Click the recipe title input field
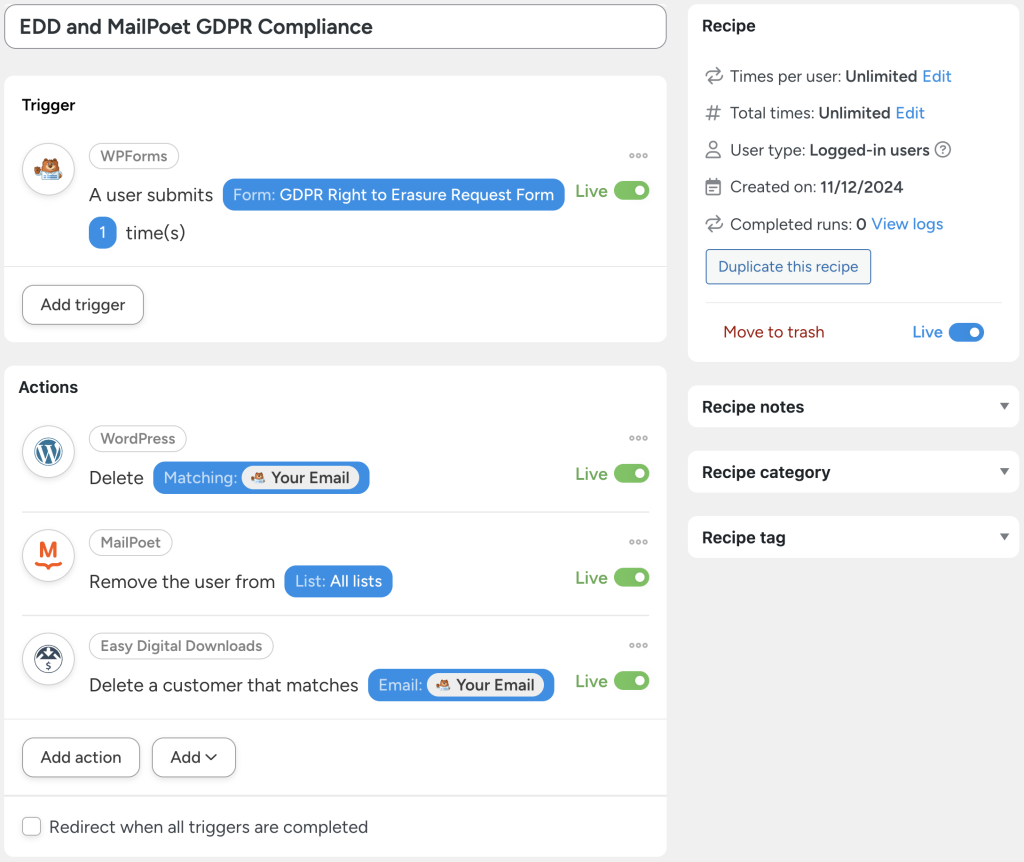 click(x=335, y=27)
